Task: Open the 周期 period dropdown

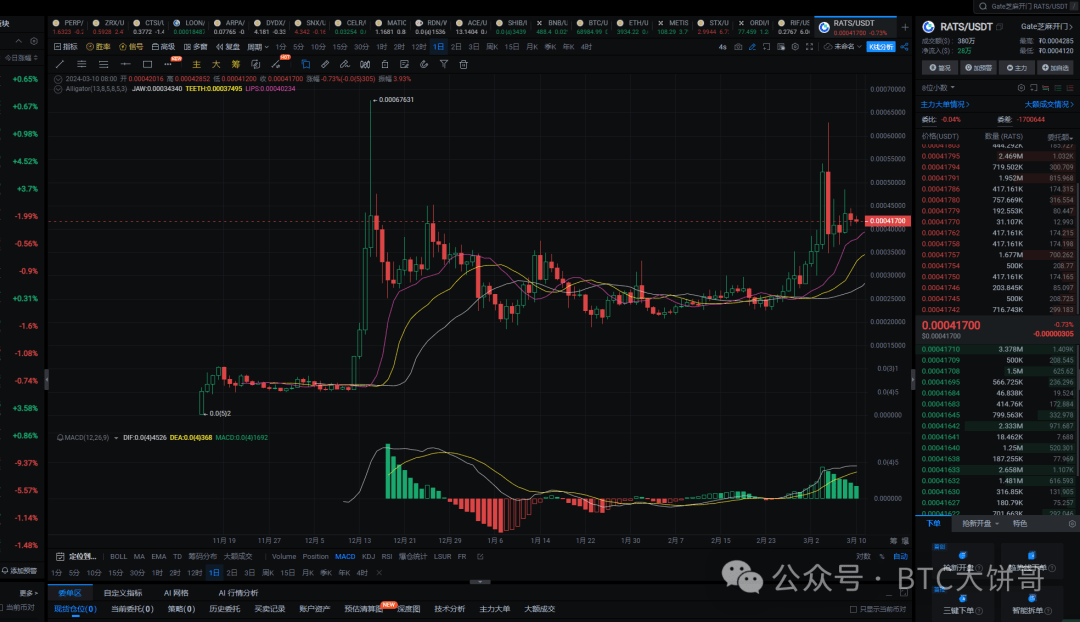Action: coord(259,47)
